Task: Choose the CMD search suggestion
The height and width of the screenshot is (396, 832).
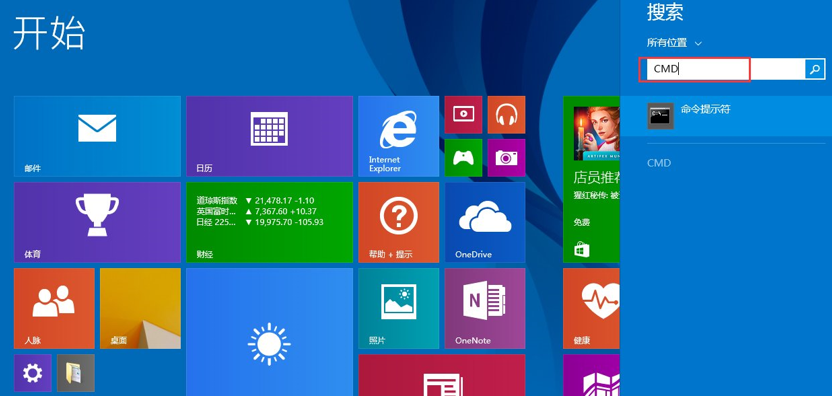Action: coord(659,163)
